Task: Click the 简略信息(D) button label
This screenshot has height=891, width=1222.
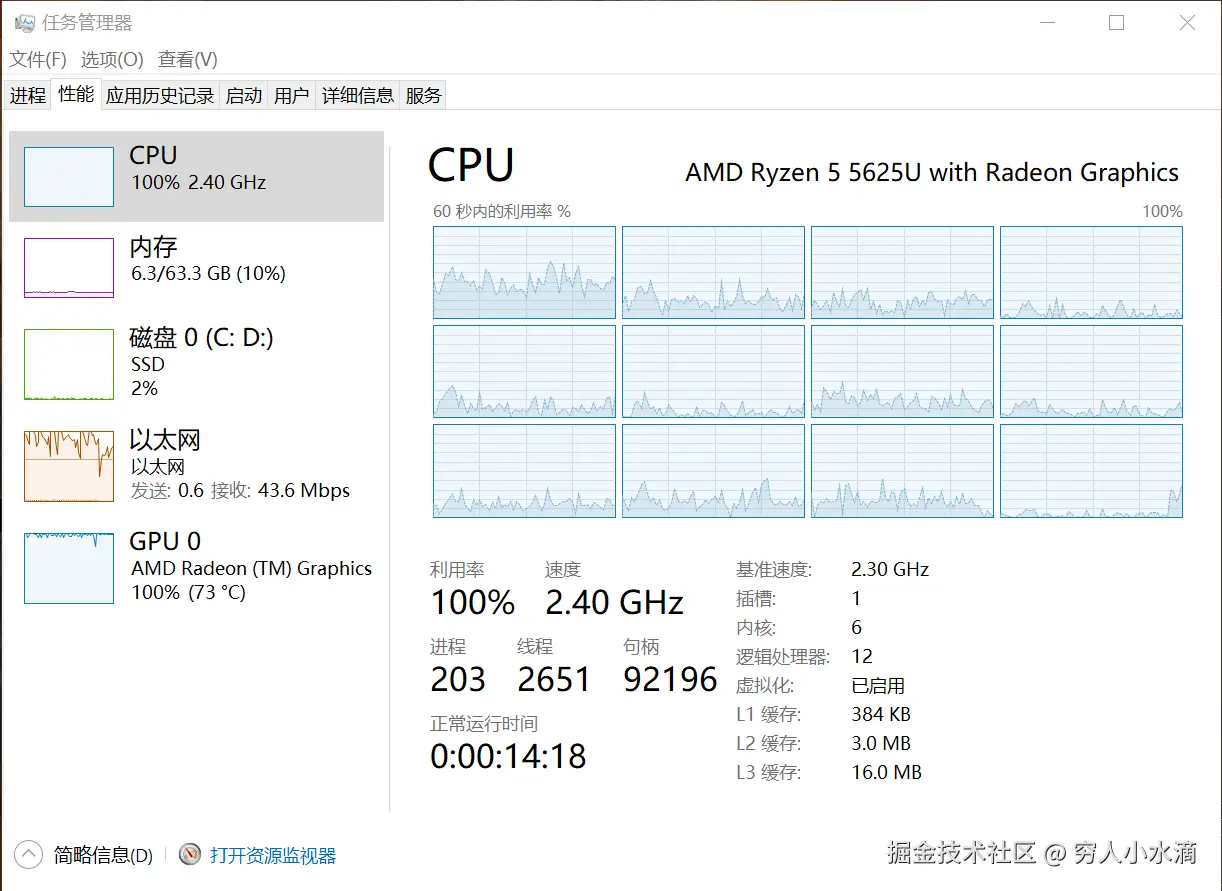Action: point(103,856)
